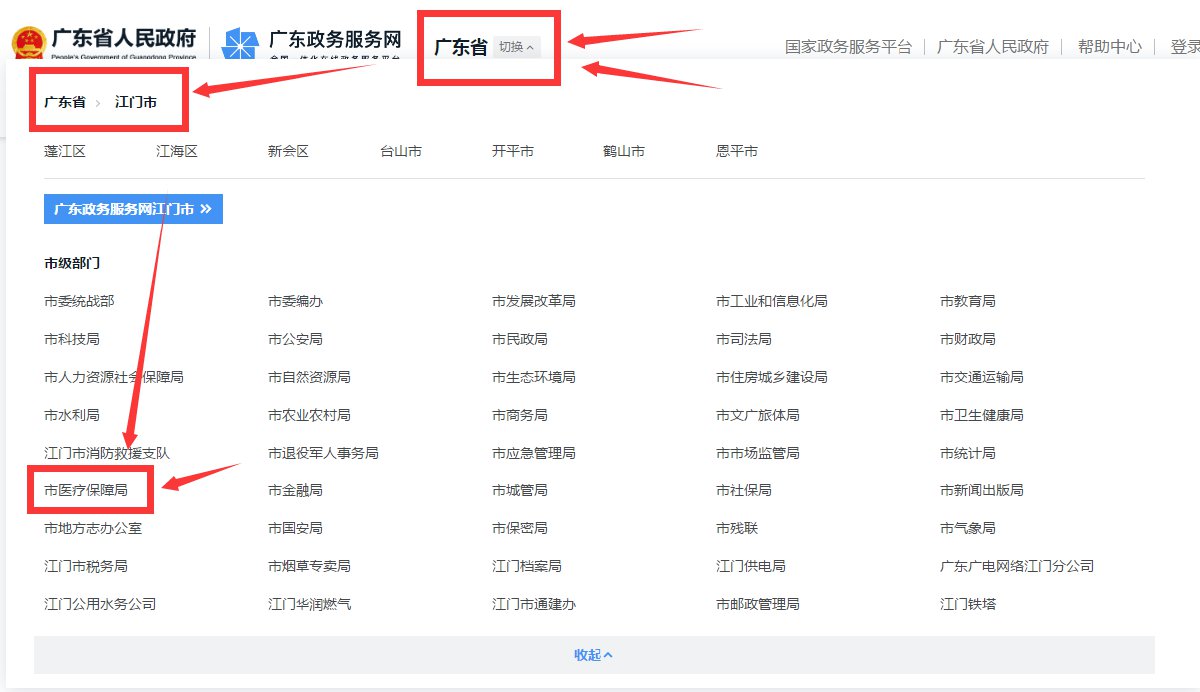This screenshot has width=1200, height=692.
Task: Open the 市医疗保障局 department link
Action: point(86,490)
